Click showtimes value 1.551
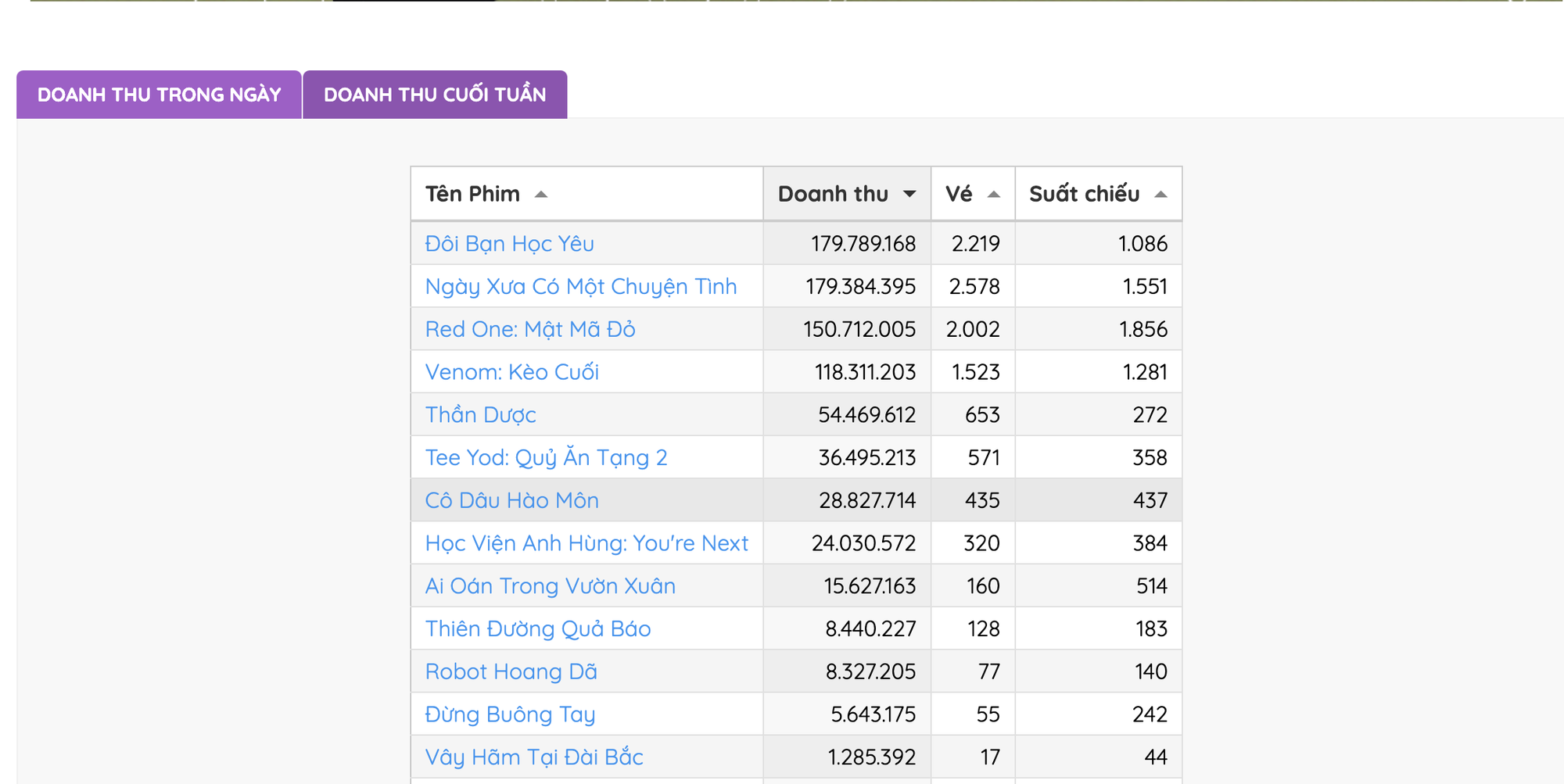This screenshot has width=1564, height=784. 1145,287
